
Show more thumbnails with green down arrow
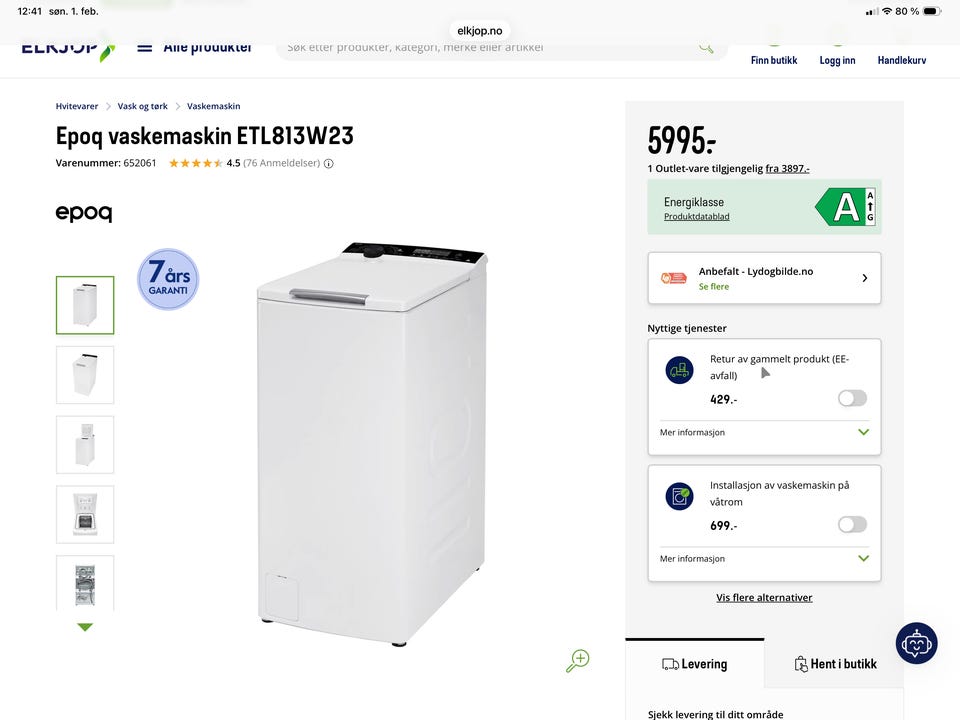(85, 627)
